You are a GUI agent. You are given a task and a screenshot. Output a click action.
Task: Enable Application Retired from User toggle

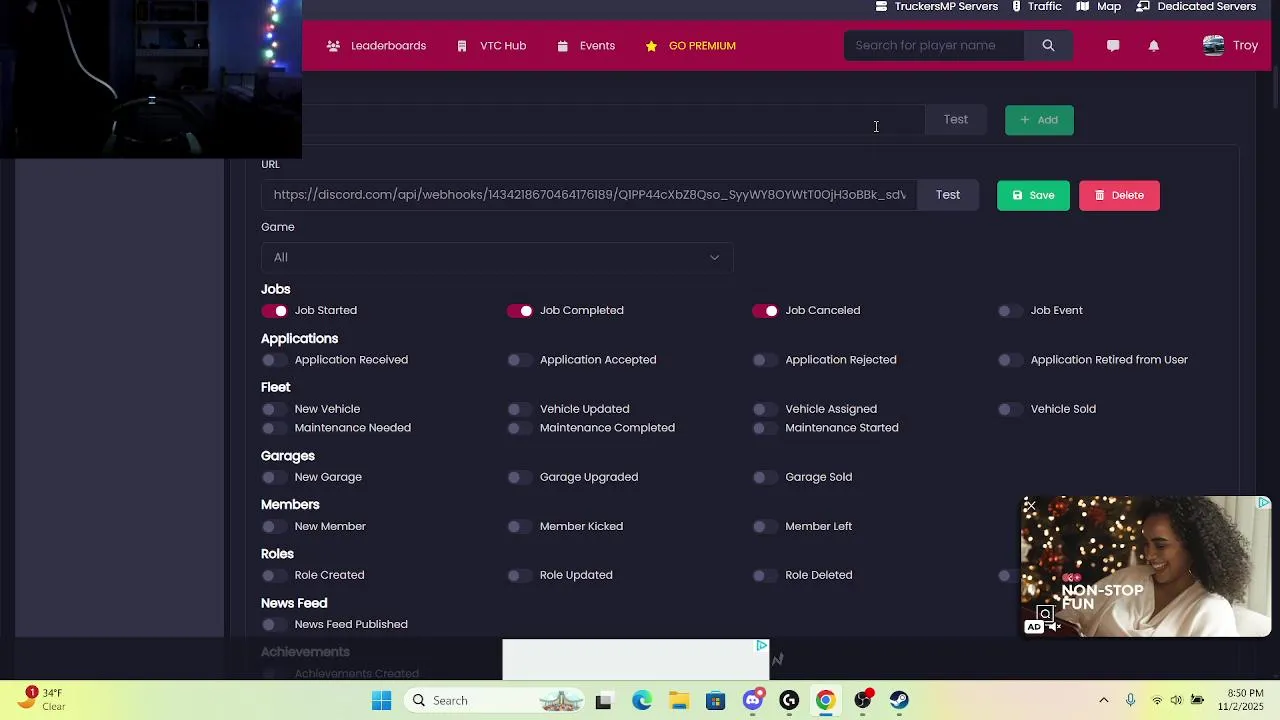pos(1010,360)
